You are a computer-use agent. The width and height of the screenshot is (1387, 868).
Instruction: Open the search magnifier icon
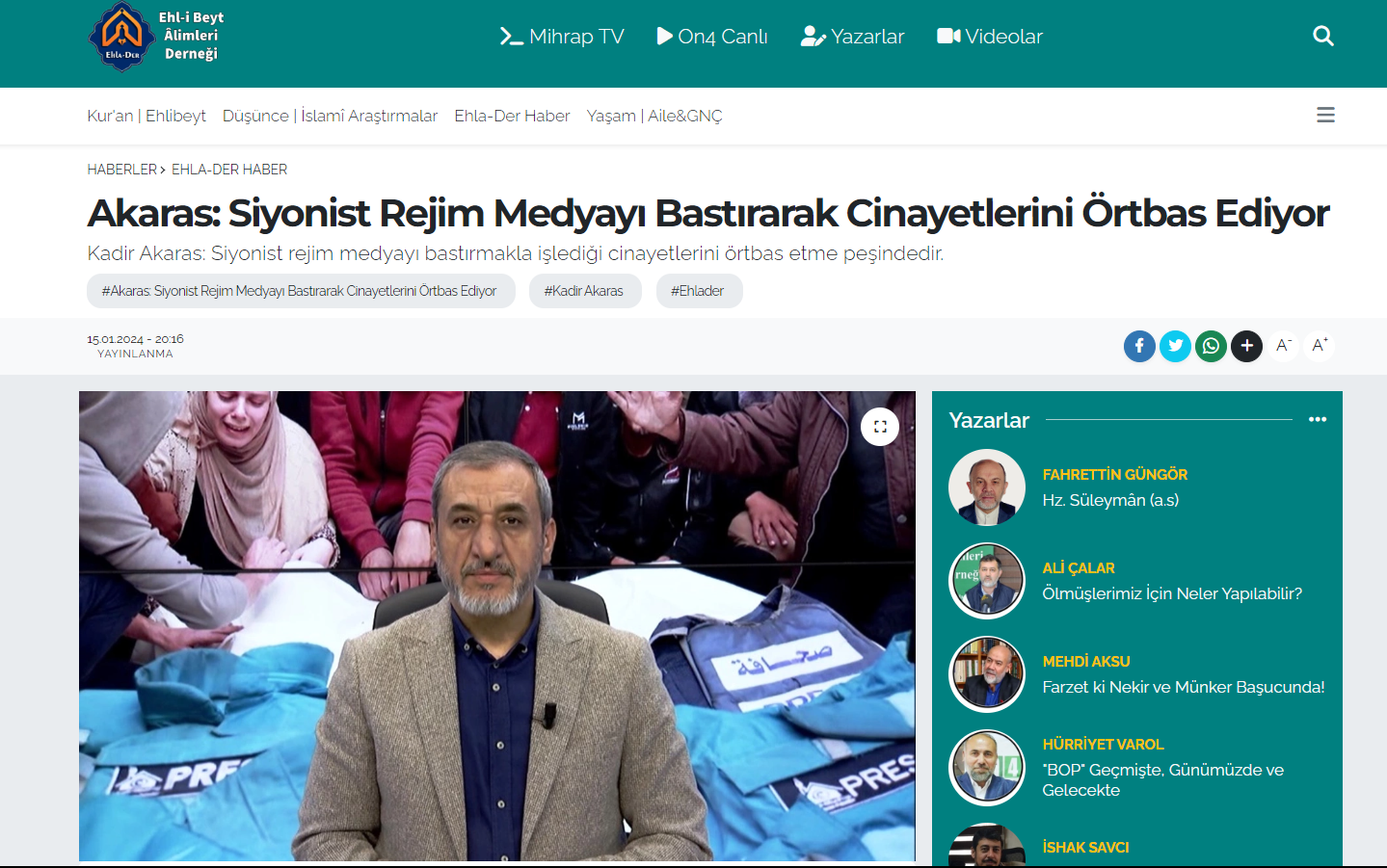pos(1323,37)
